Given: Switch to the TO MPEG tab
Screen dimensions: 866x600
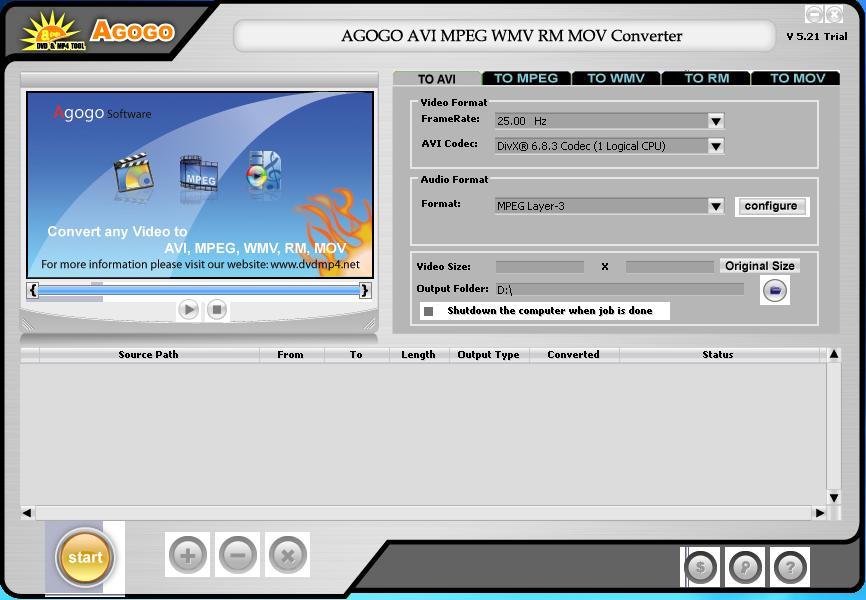Looking at the screenshot, I should 525,77.
